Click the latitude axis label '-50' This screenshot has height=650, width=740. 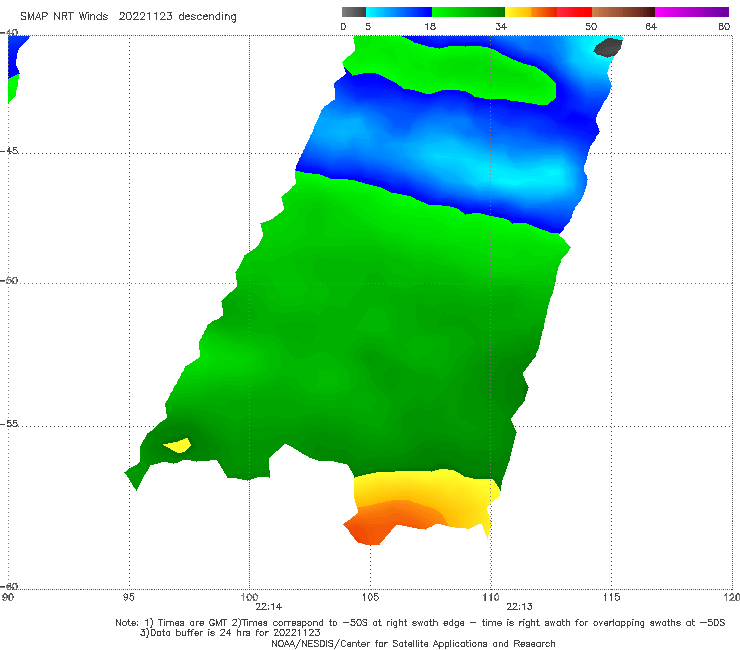point(9,280)
